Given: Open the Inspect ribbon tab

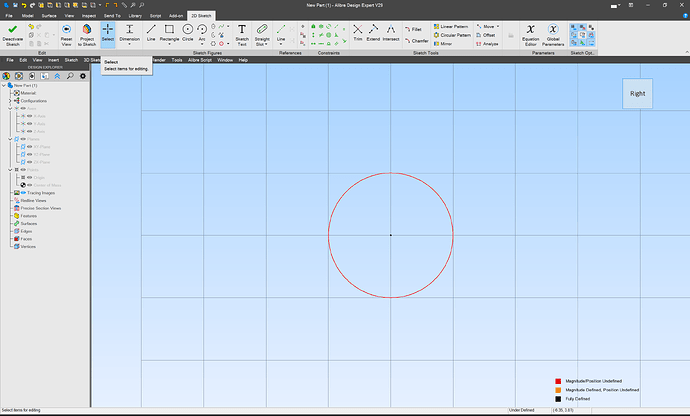Looking at the screenshot, I should point(88,16).
